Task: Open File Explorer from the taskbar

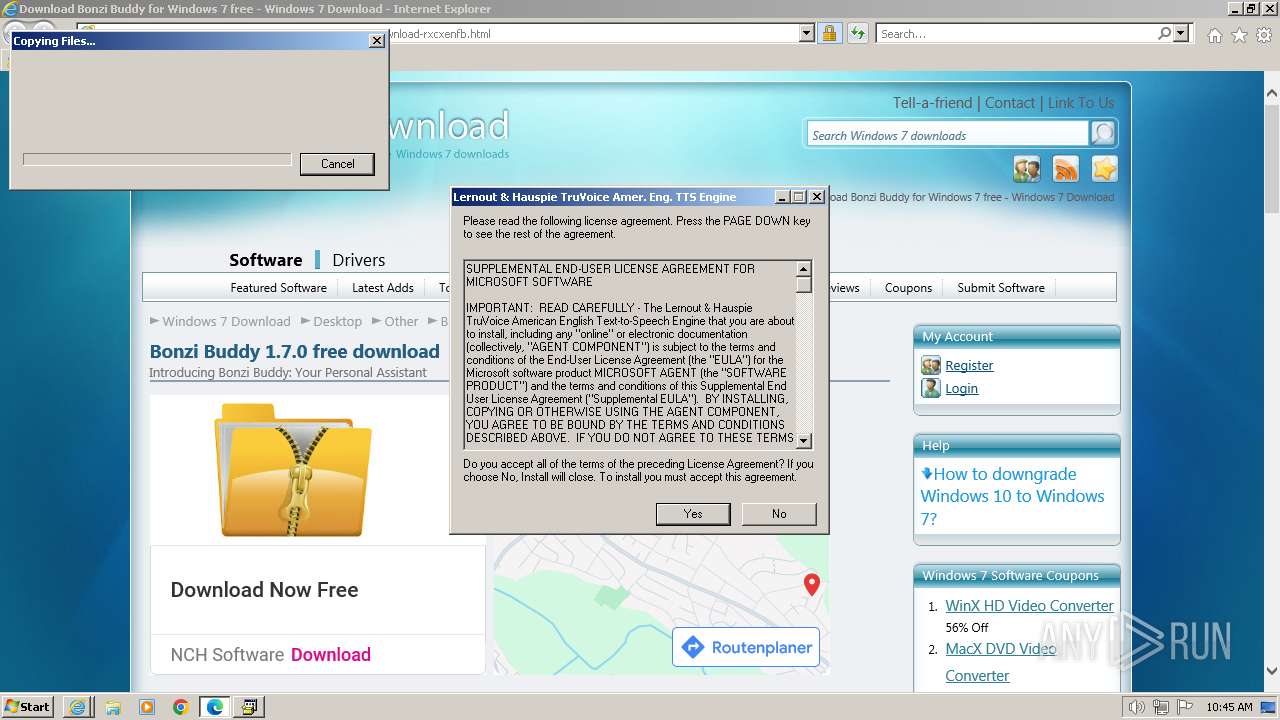Action: click(x=113, y=707)
